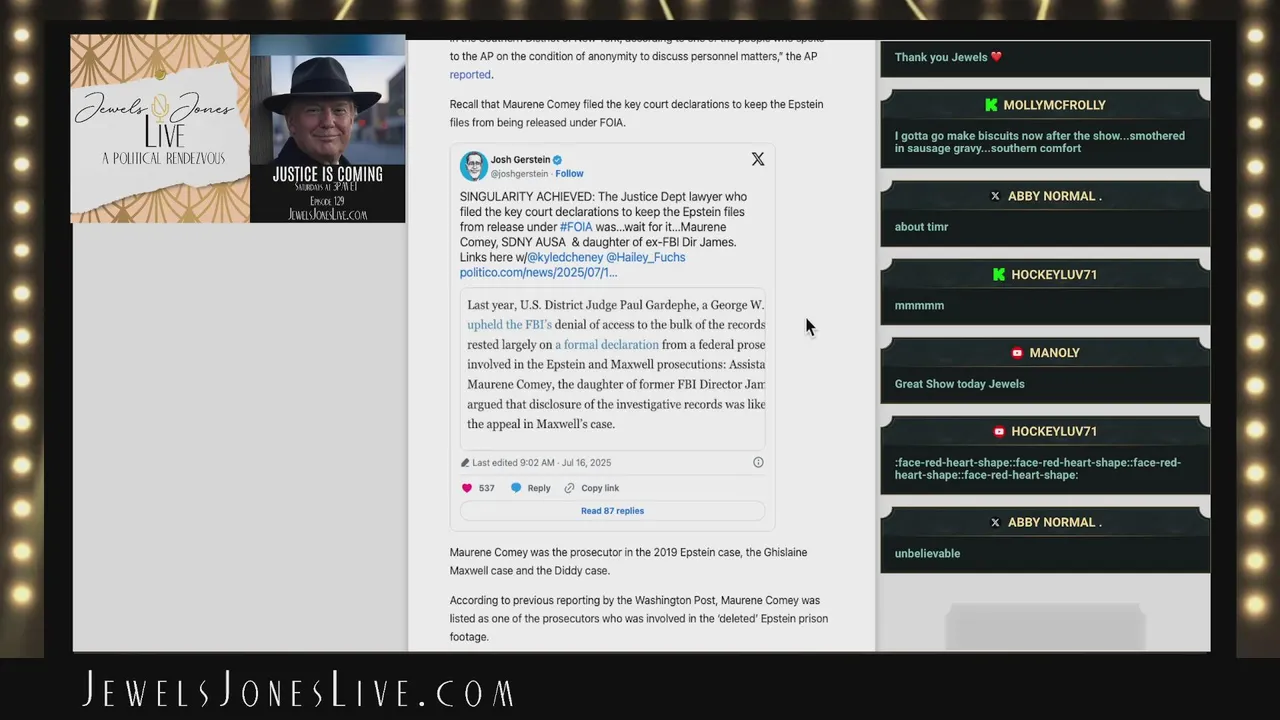Screen dimensions: 1280x720
Task: Click the X icon beside ABBY NORMAL 'unbelievable'
Action: pyautogui.click(x=995, y=523)
